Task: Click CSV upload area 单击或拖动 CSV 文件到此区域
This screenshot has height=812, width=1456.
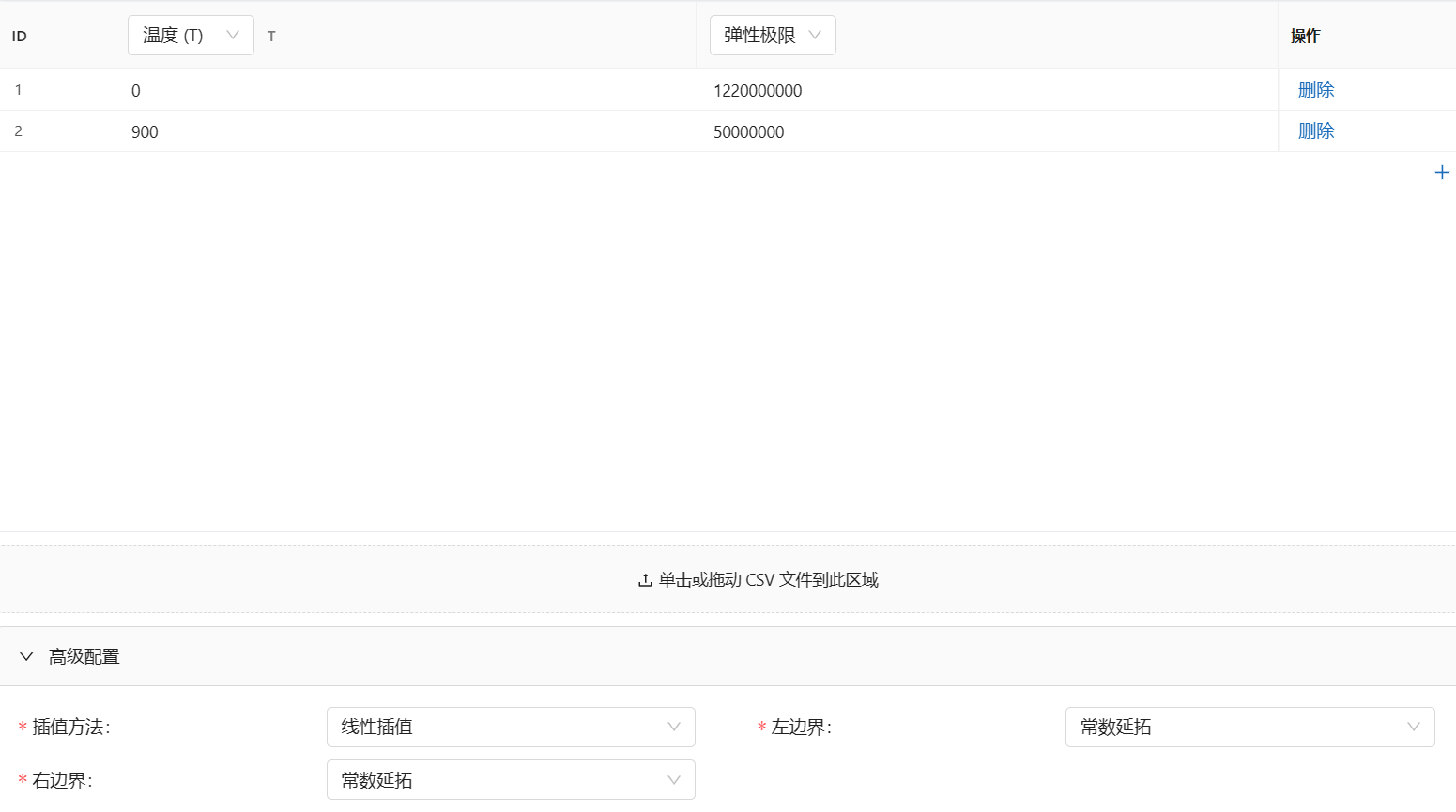Action: [728, 579]
